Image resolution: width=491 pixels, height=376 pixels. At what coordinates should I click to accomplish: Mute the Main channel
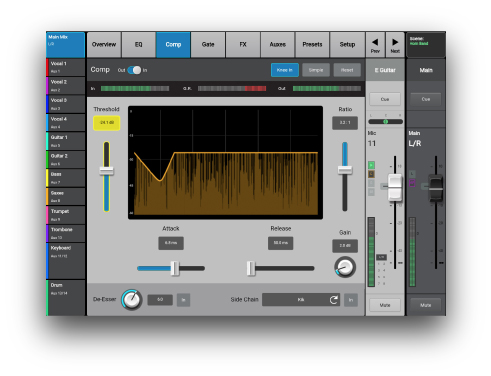tap(426, 305)
